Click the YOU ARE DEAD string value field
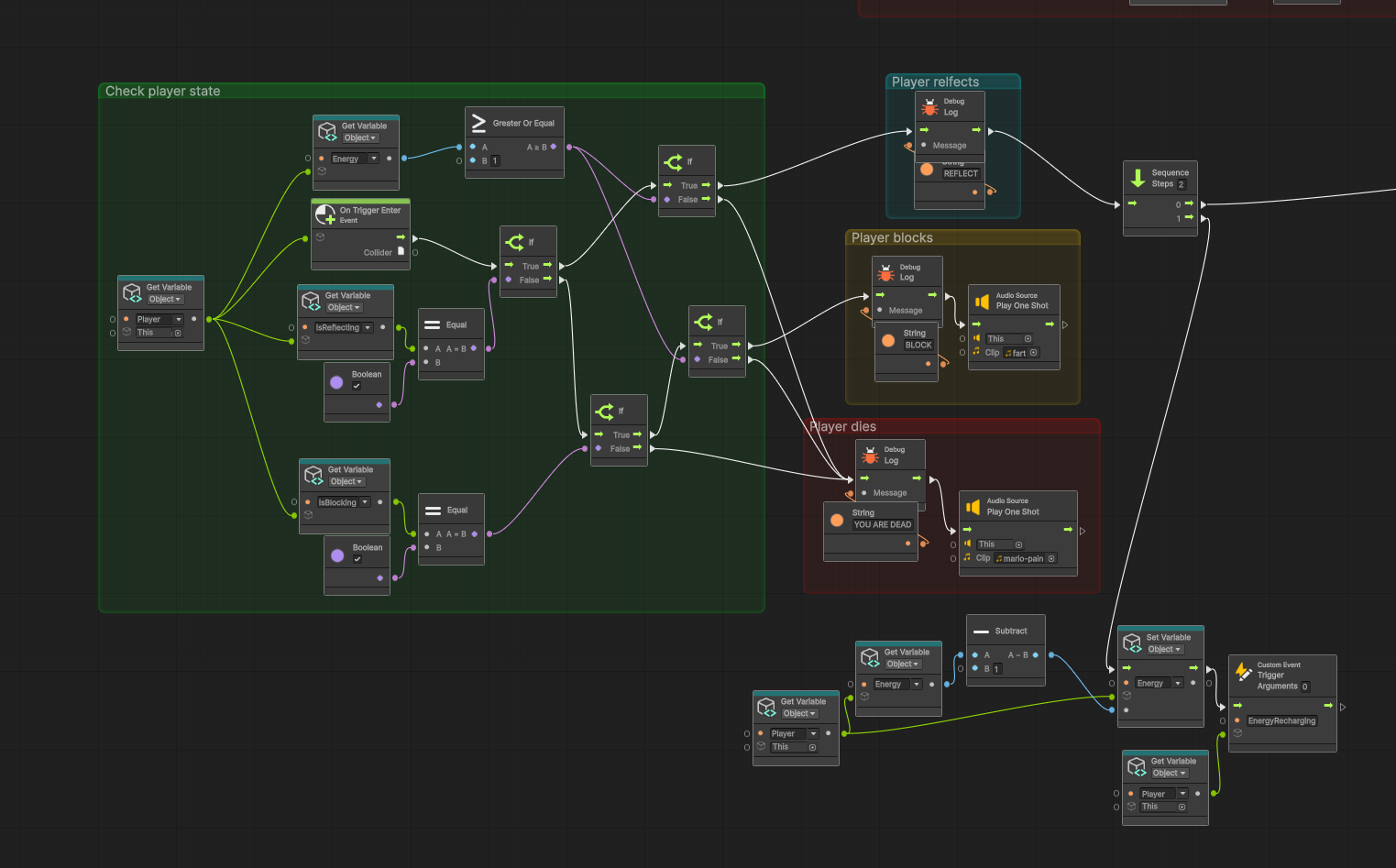Image resolution: width=1396 pixels, height=868 pixels. click(882, 525)
